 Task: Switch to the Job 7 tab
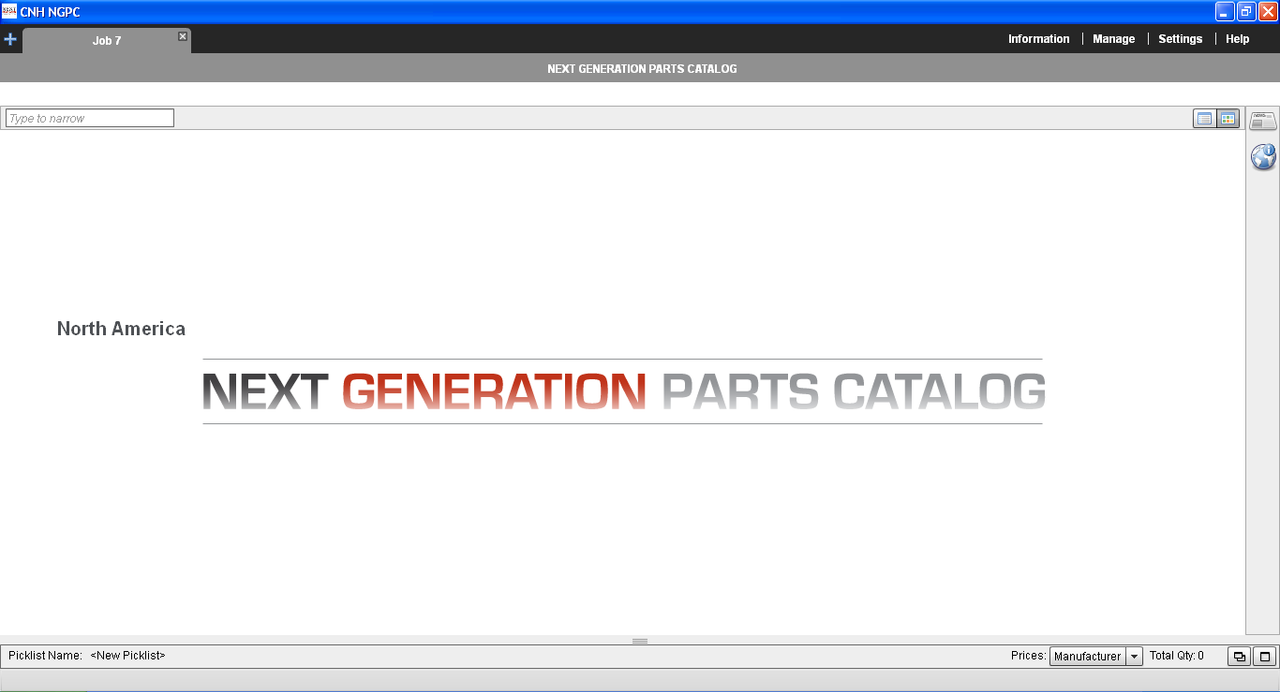pyautogui.click(x=106, y=41)
